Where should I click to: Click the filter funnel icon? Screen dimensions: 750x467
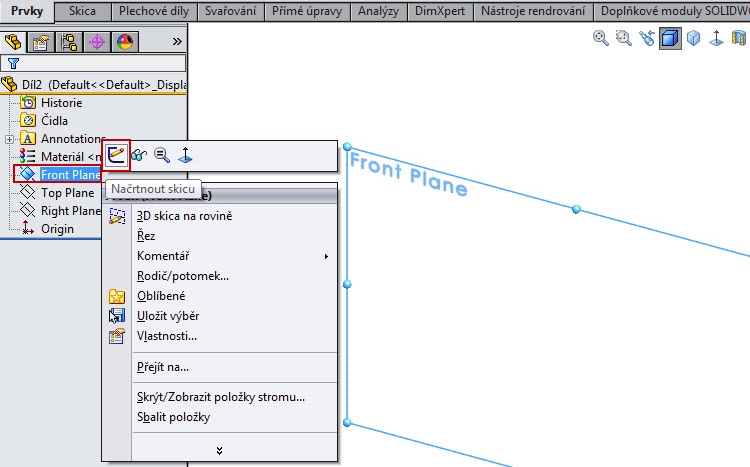point(13,63)
